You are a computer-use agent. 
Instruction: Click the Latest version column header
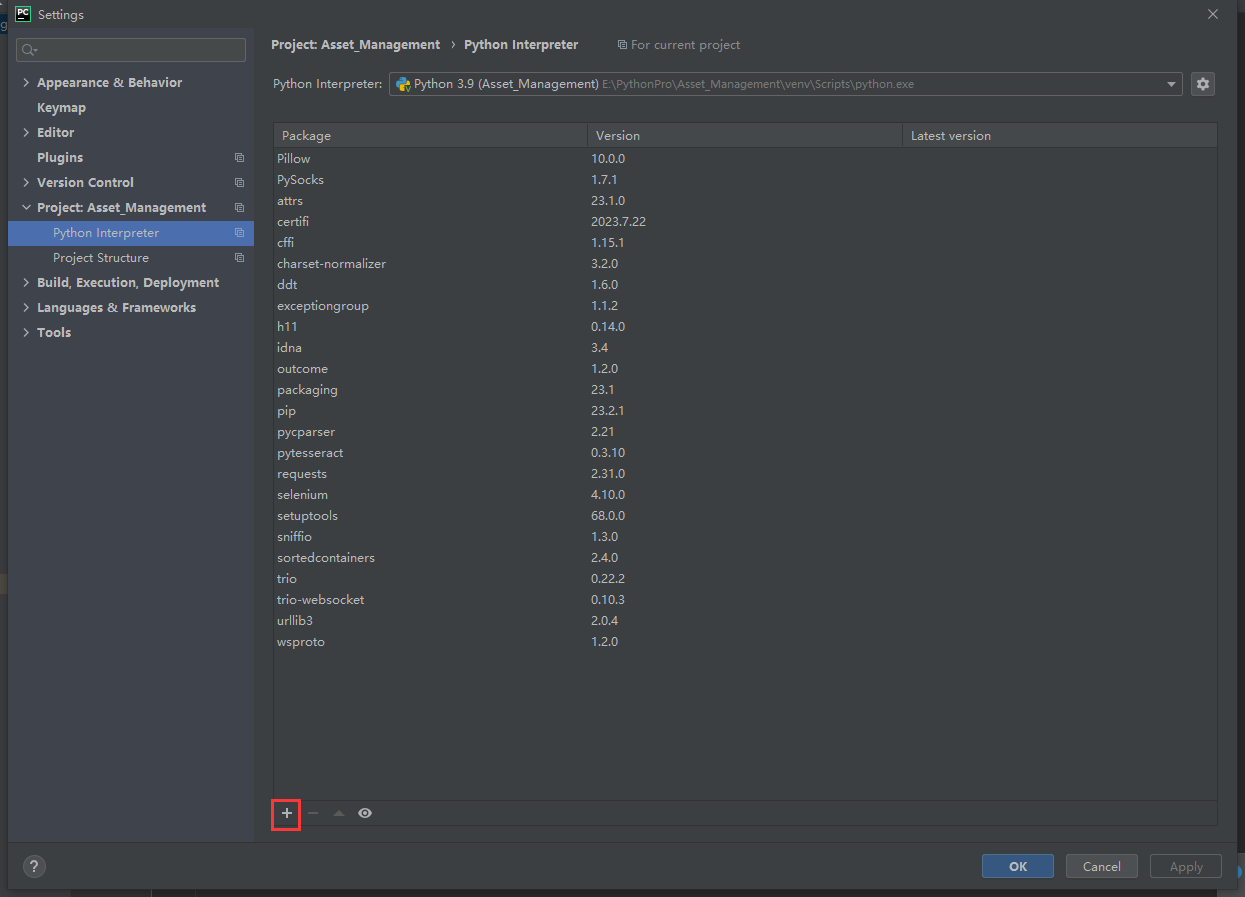point(1059,136)
